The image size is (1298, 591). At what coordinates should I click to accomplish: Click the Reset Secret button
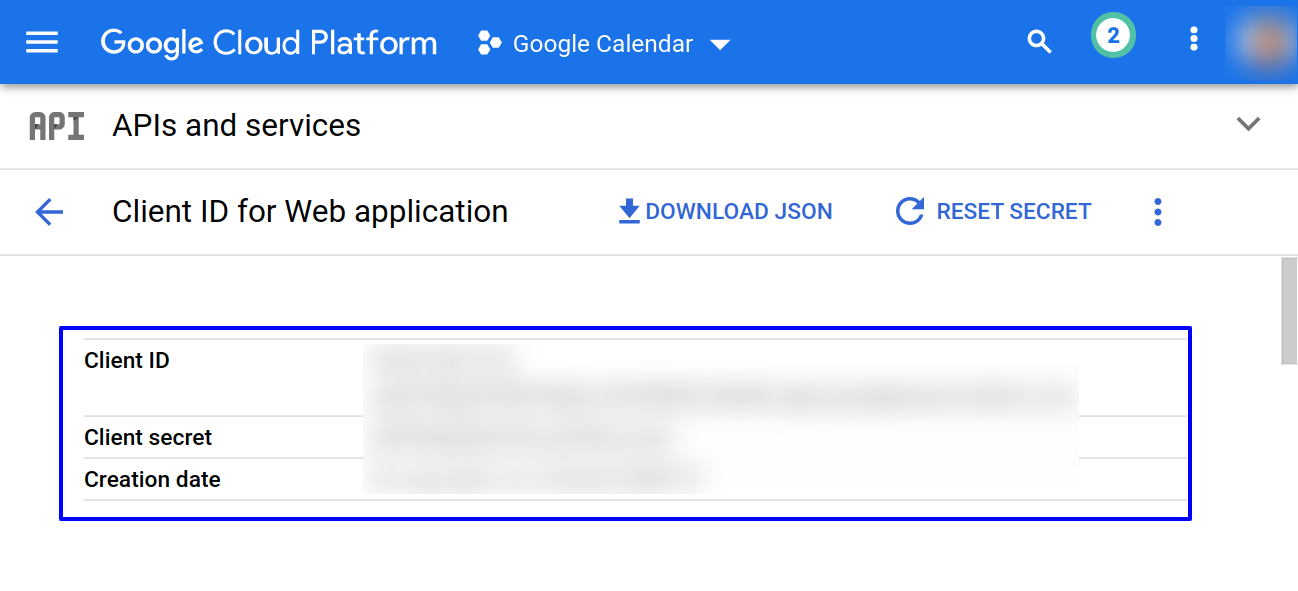coord(993,212)
